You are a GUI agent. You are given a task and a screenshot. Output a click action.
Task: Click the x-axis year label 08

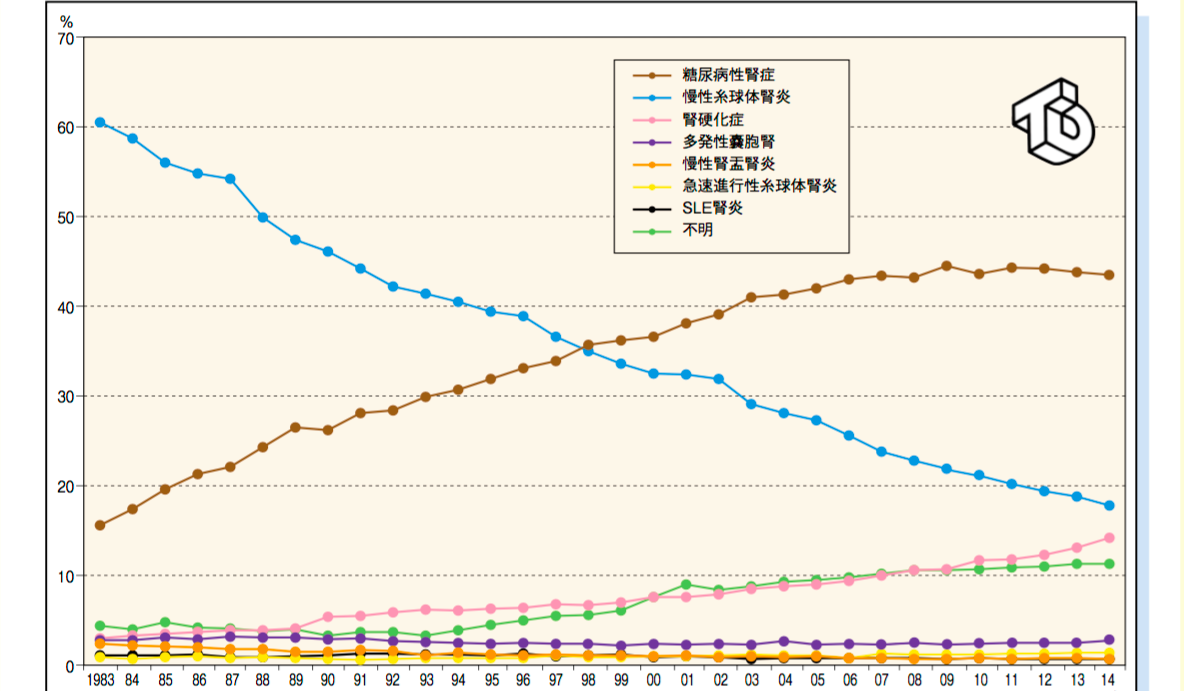point(914,680)
